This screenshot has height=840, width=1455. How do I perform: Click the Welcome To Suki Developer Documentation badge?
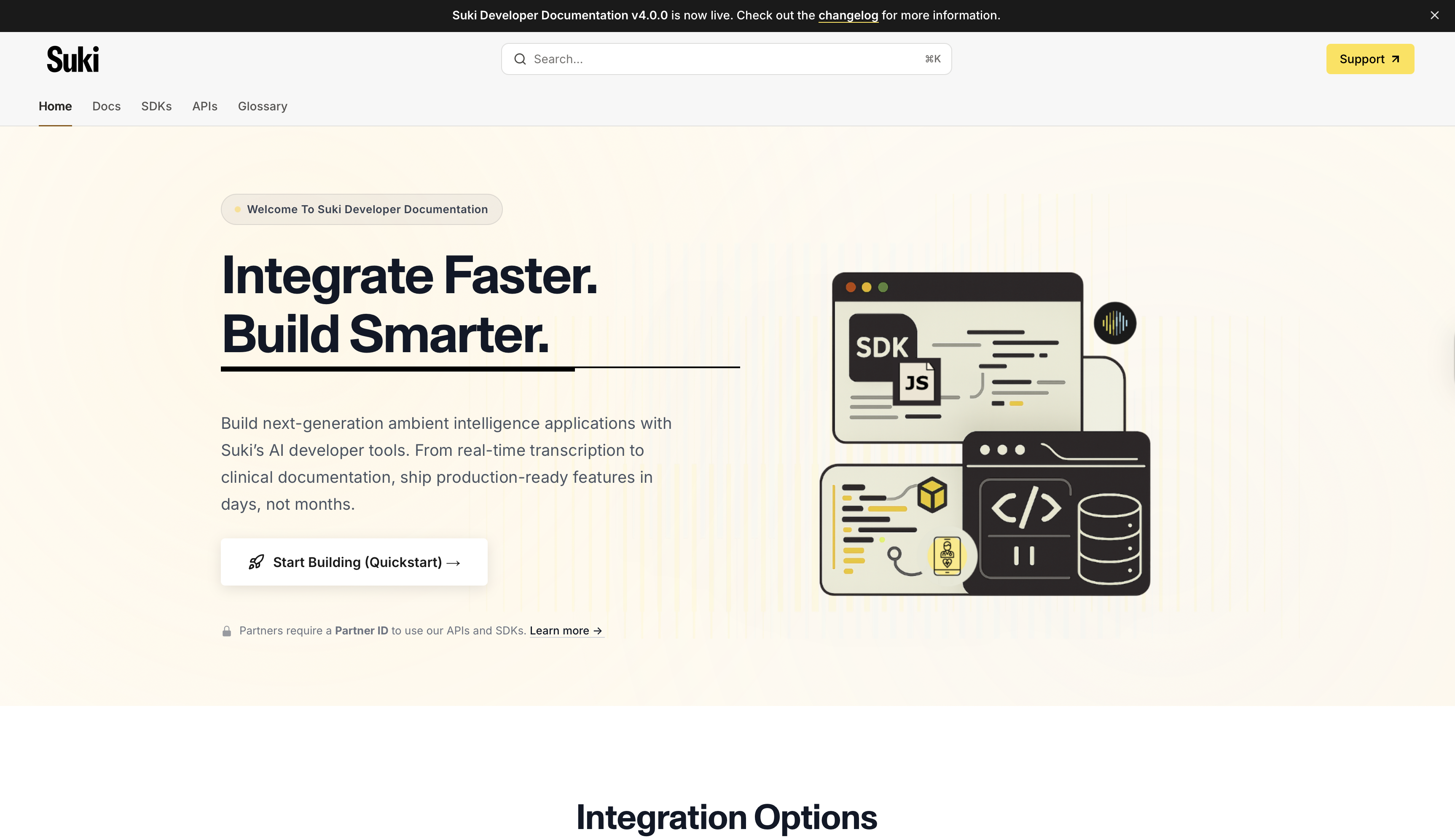coord(361,209)
